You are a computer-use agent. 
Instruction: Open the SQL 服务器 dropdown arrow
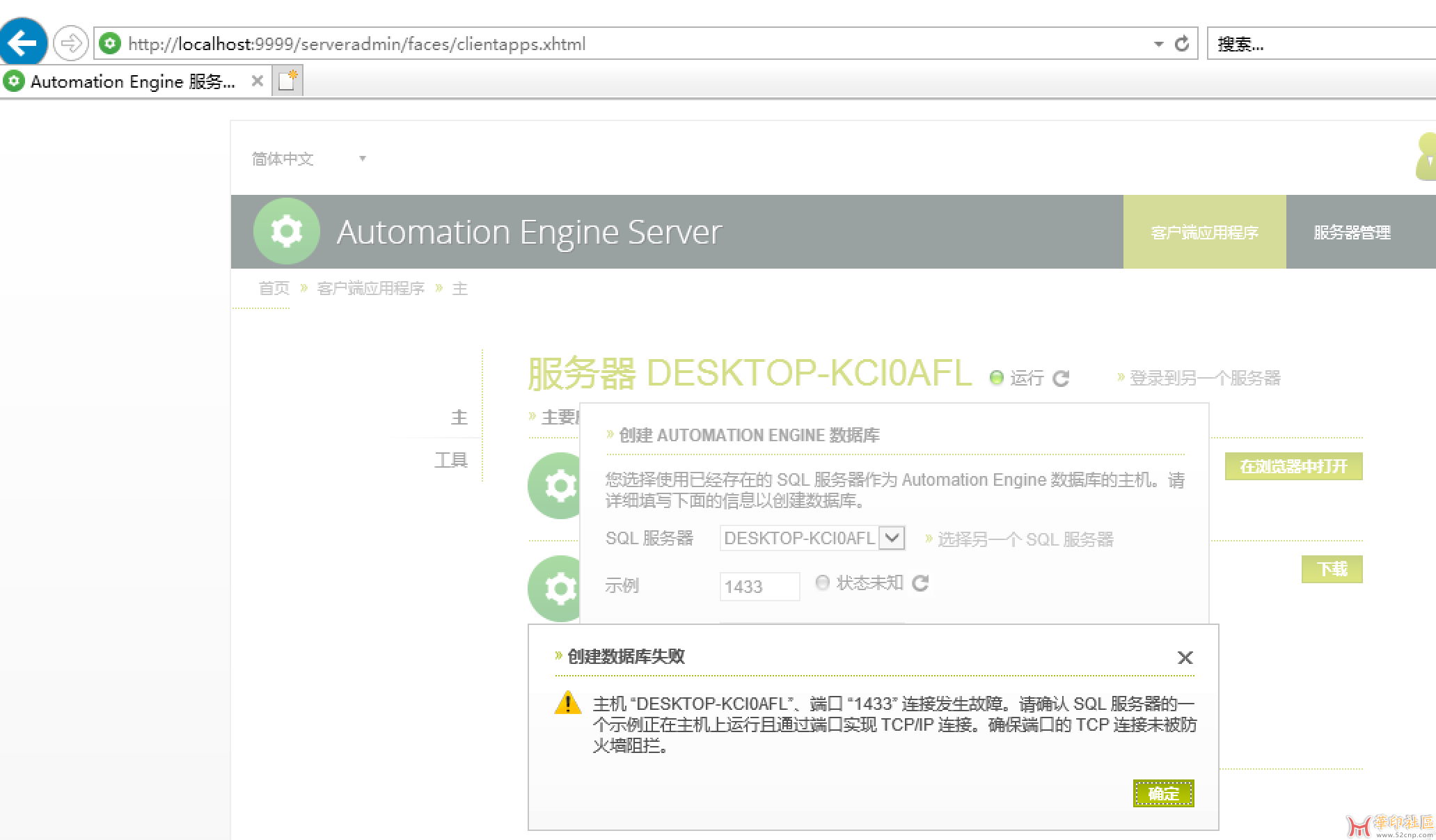892,538
